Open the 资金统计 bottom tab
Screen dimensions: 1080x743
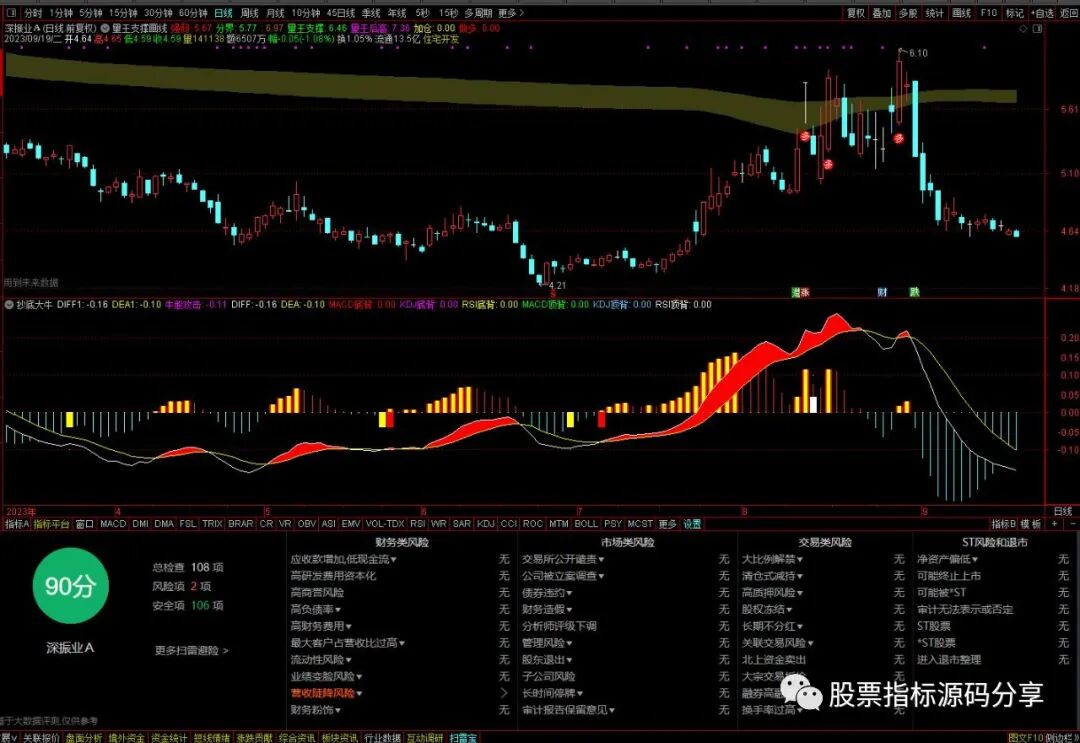[x=169, y=737]
